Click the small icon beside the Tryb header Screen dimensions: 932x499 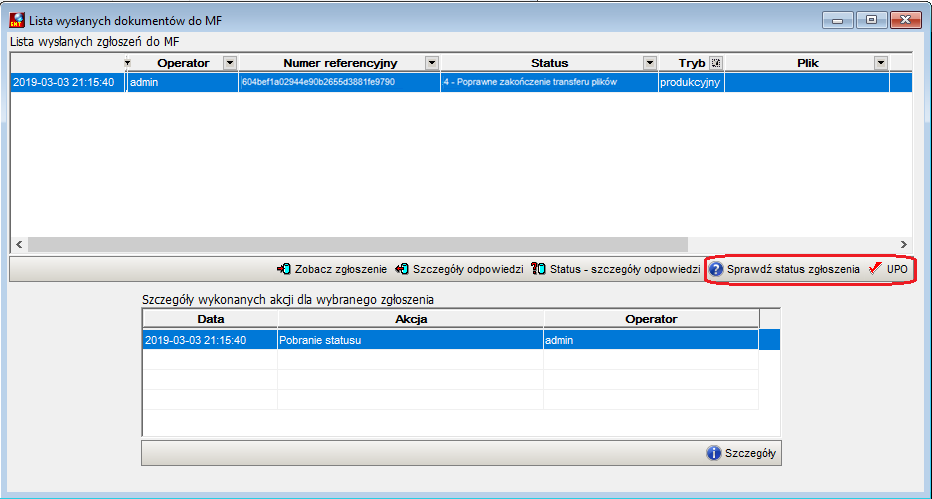point(716,63)
